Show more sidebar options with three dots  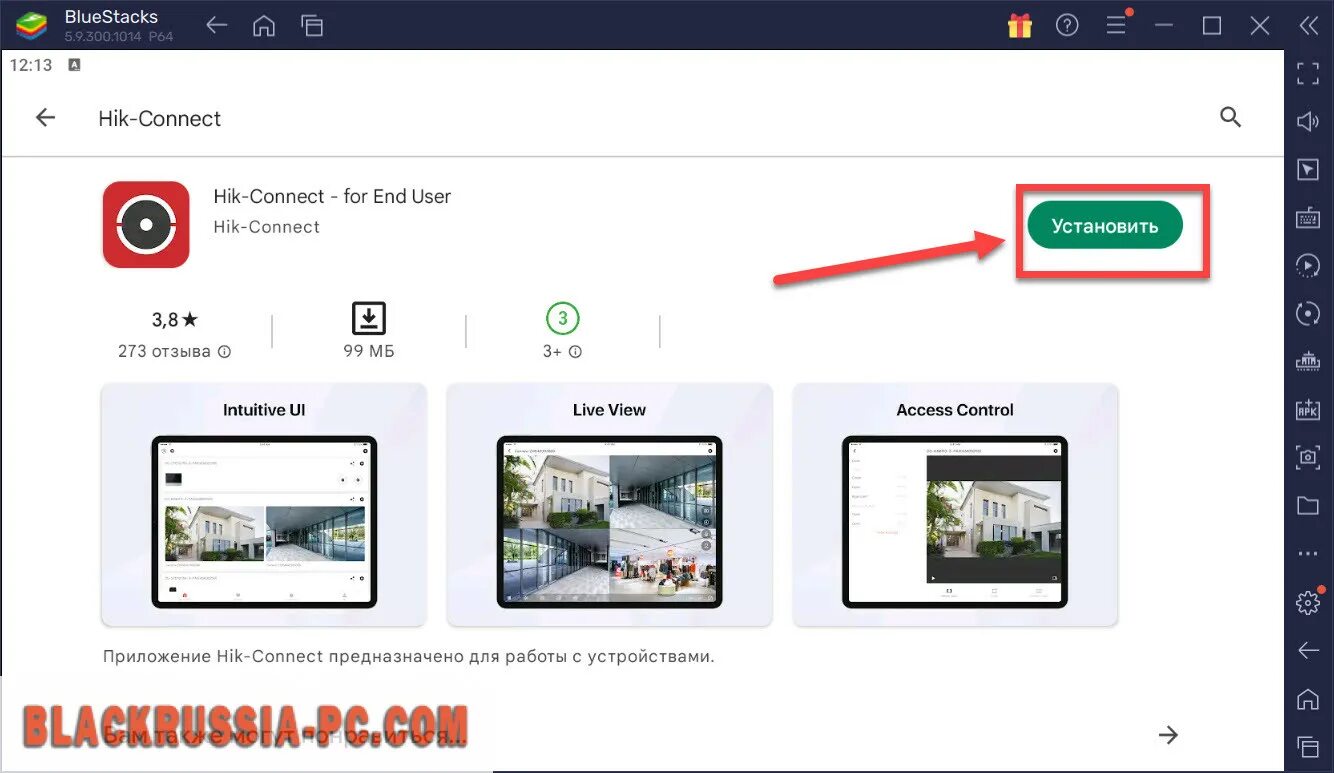tap(1308, 553)
